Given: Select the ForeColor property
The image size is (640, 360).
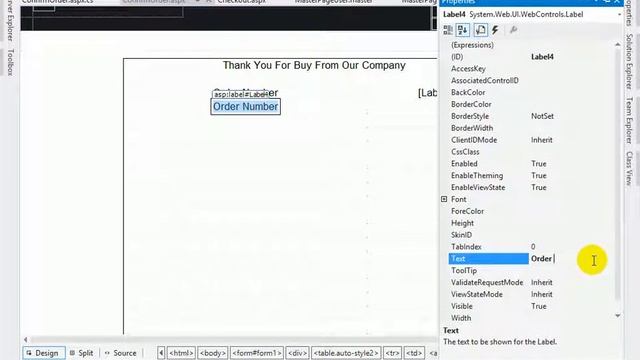Looking at the screenshot, I should coord(467,211).
